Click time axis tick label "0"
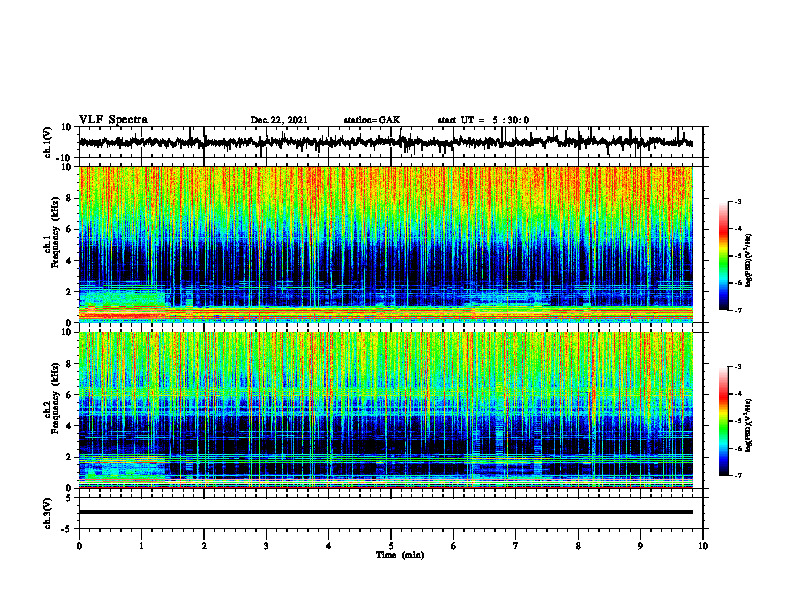Viewport: 792px width, 612px height. point(79,546)
